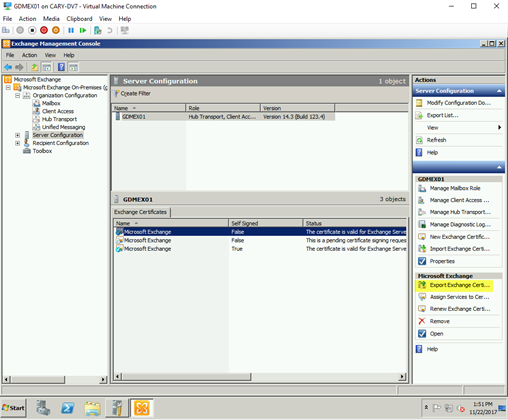This screenshot has height=420, width=508.
Task: Click the VM Checkpoint toolbar icon
Action: click(x=98, y=30)
